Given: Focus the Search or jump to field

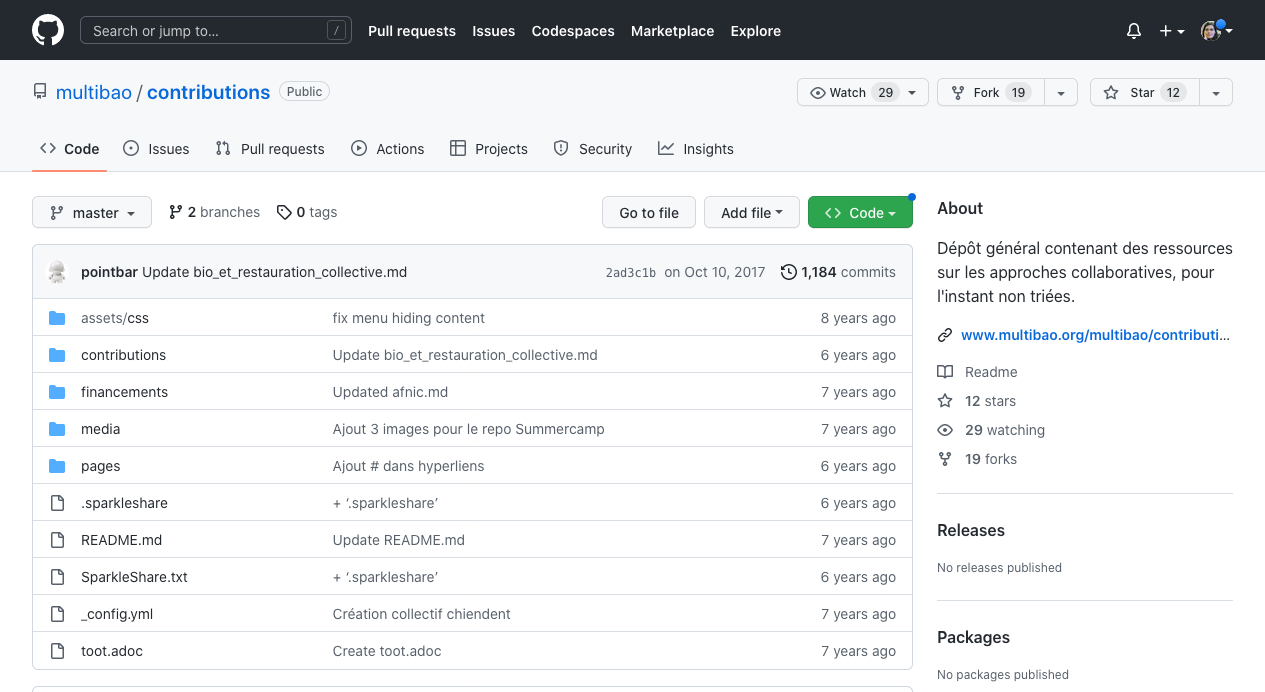Looking at the screenshot, I should (x=216, y=31).
